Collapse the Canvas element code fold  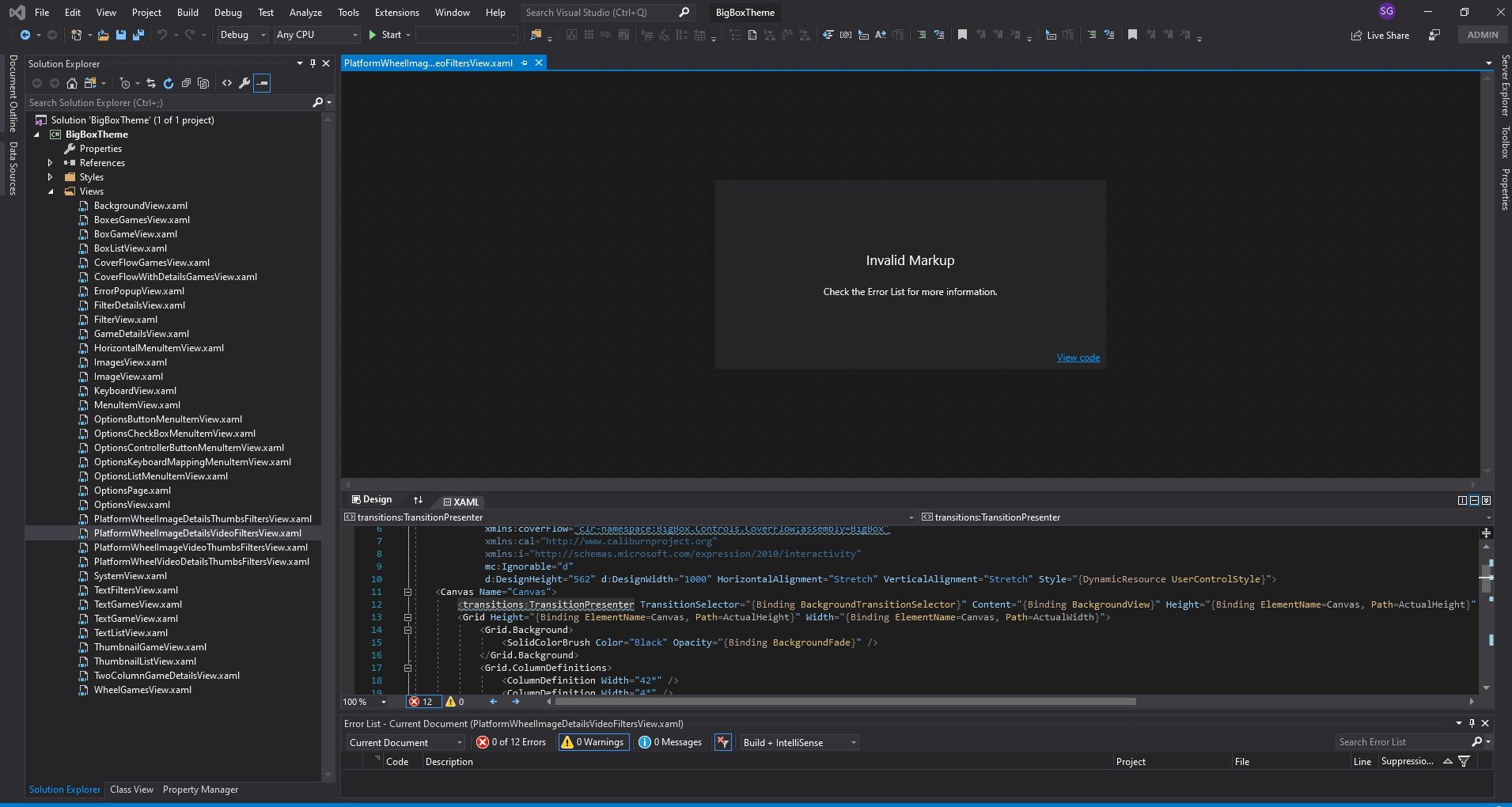pos(407,592)
